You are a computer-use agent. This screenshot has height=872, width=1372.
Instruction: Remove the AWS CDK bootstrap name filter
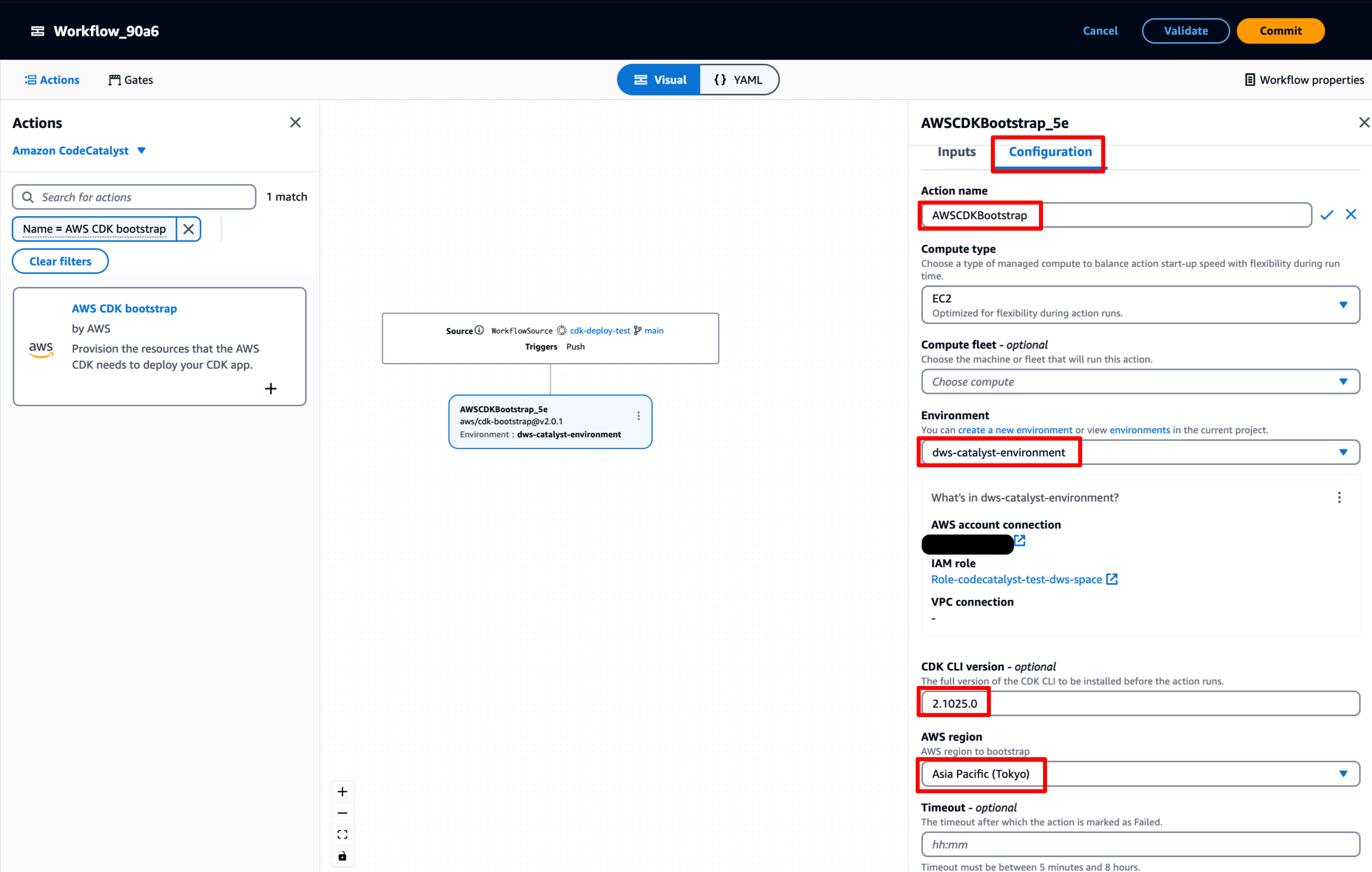click(x=189, y=229)
